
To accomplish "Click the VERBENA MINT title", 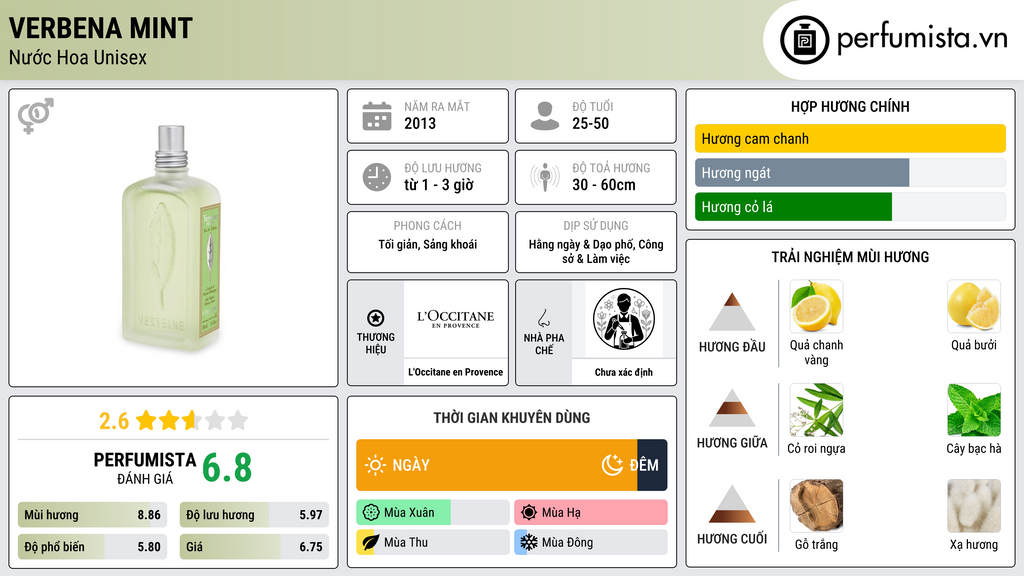I will pos(101,28).
